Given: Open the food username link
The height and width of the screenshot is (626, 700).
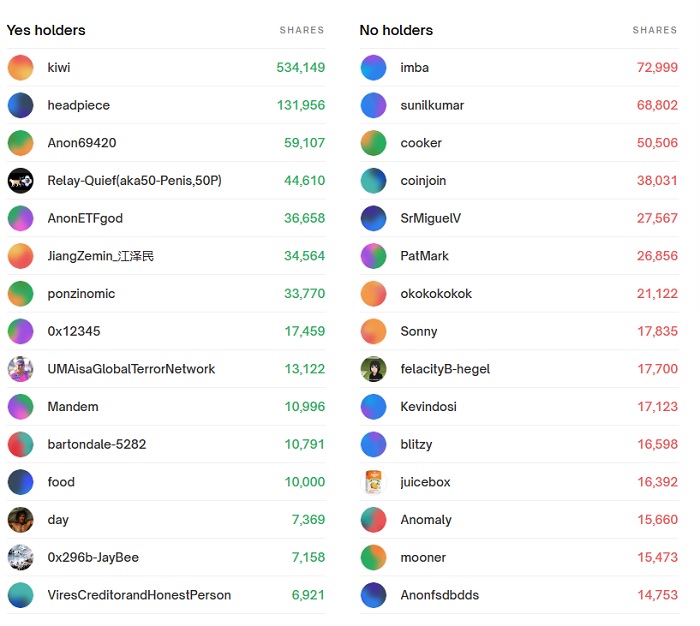Looking at the screenshot, I should pos(61,482).
